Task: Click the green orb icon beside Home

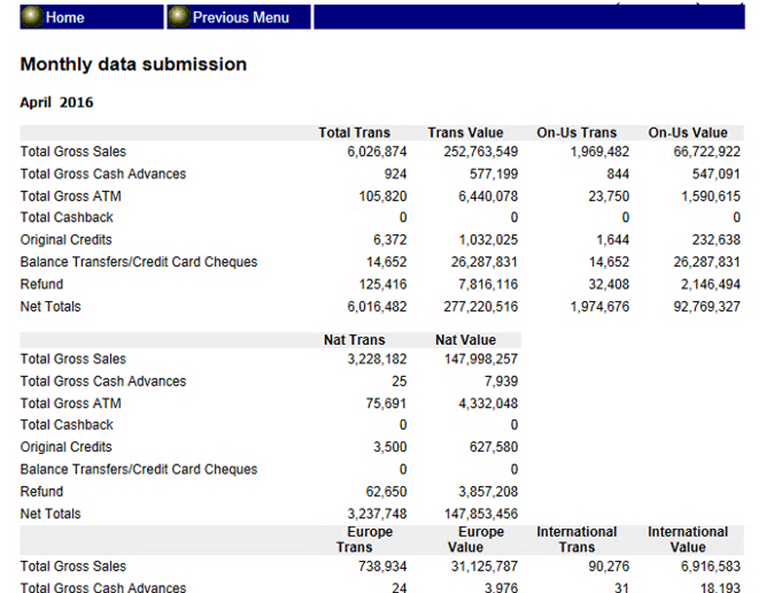Action: tap(32, 17)
